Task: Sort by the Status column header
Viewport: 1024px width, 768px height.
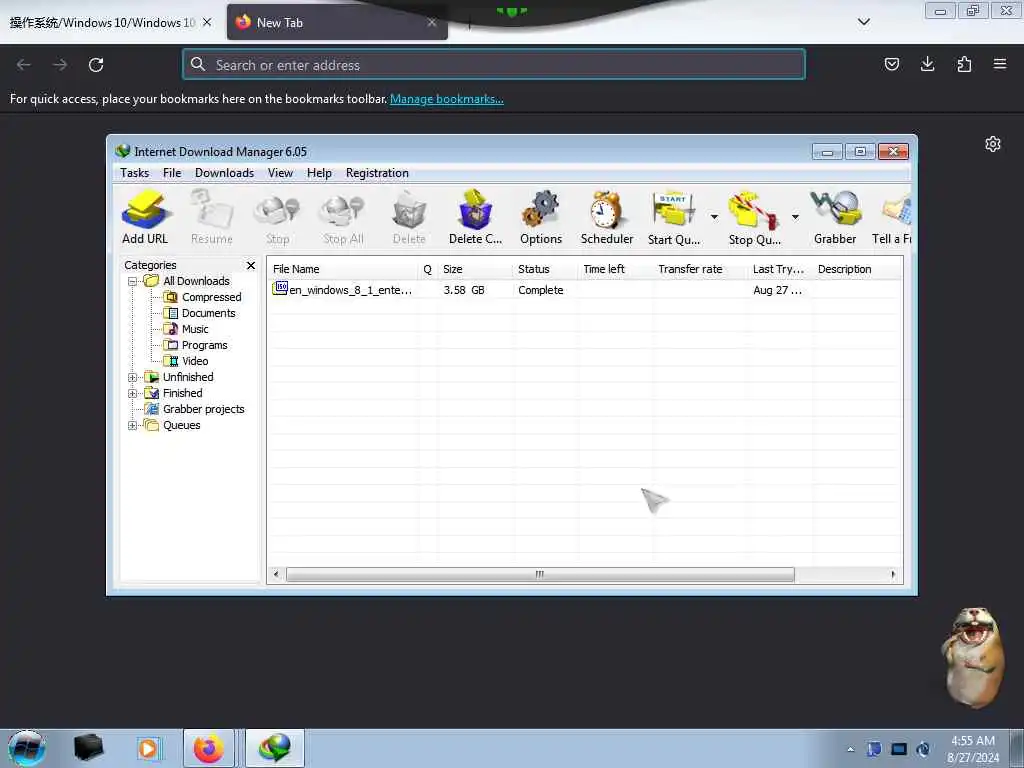Action: (546, 269)
